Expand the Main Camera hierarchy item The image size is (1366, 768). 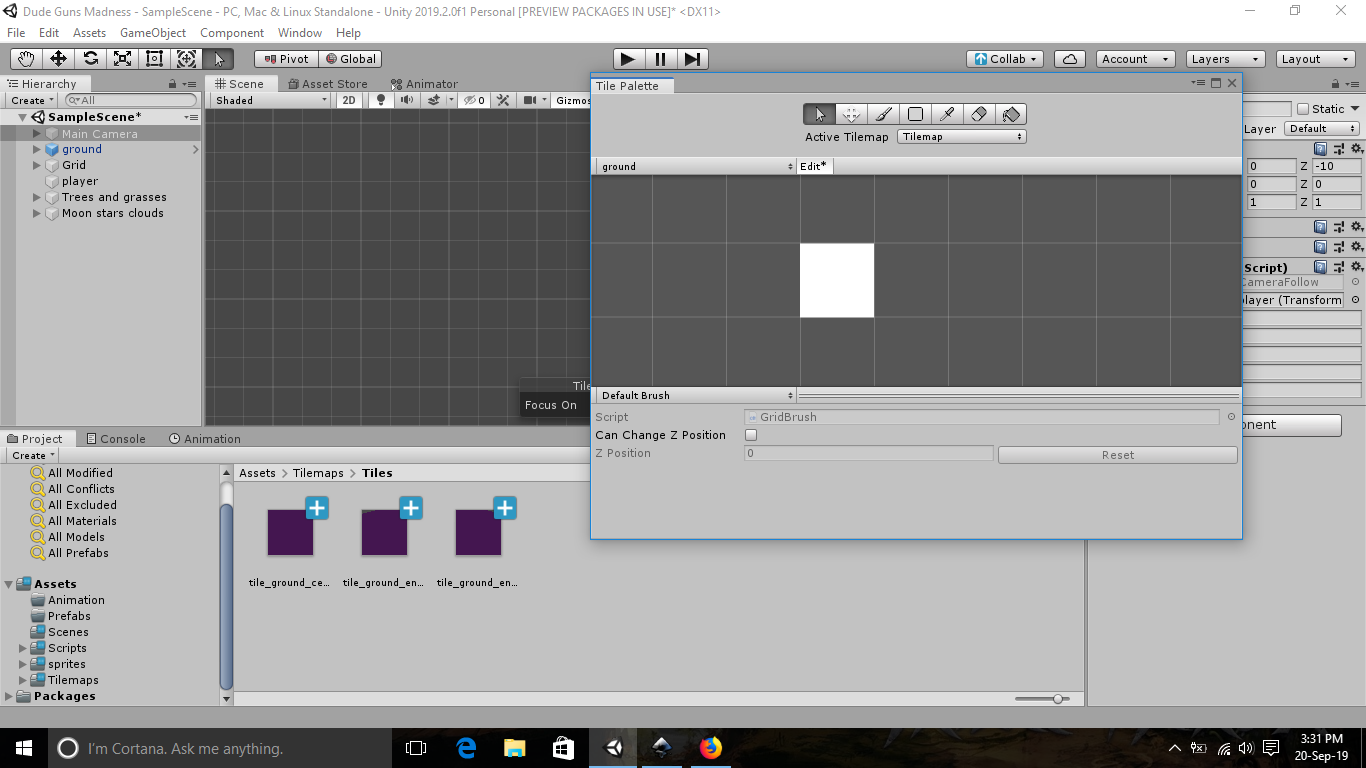[x=37, y=133]
